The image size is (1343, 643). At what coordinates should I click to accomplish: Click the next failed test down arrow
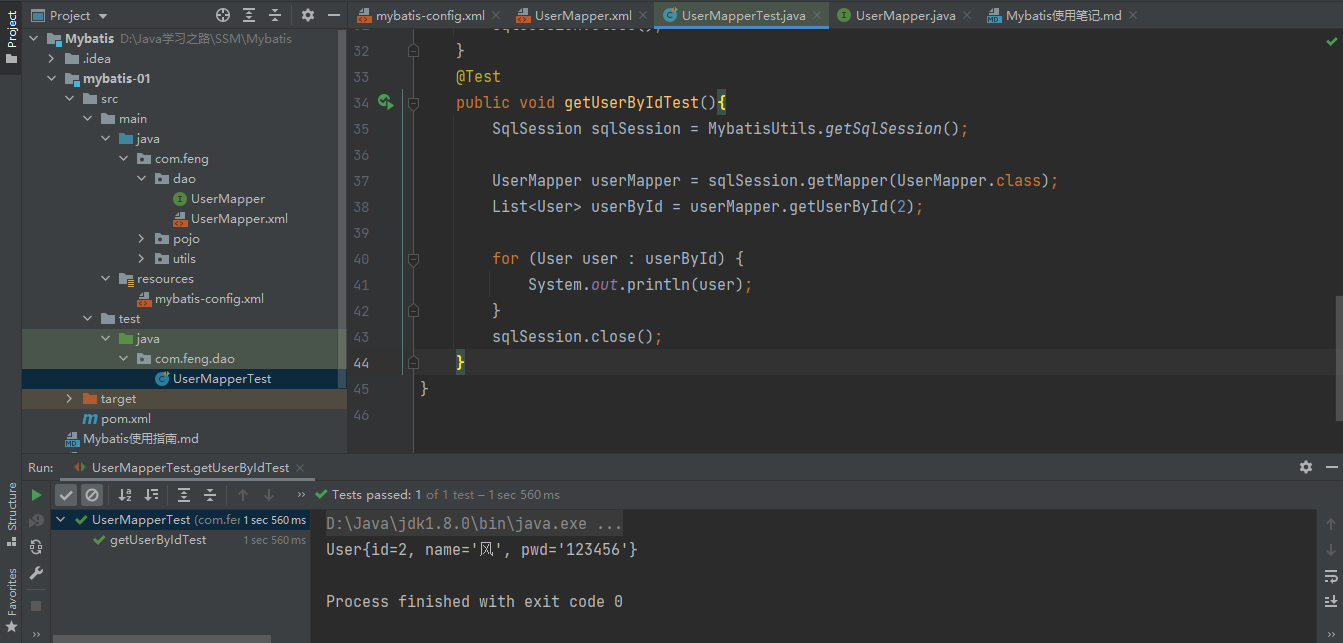[269, 494]
